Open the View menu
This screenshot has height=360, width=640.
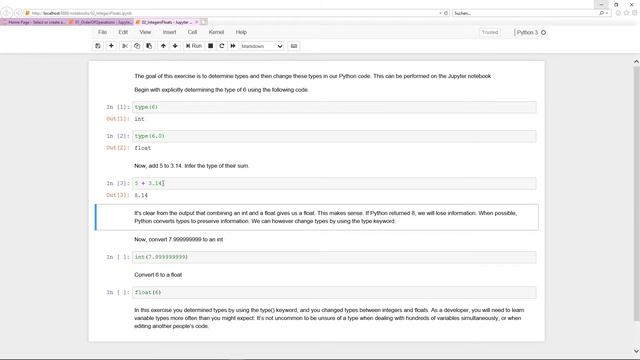145,32
